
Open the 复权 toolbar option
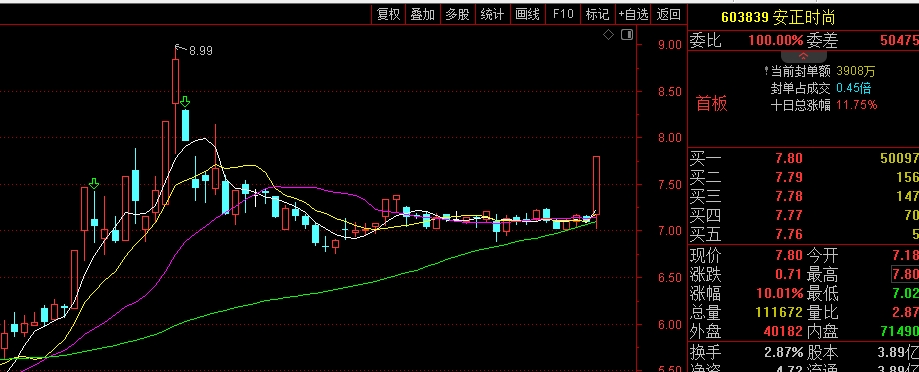click(388, 15)
